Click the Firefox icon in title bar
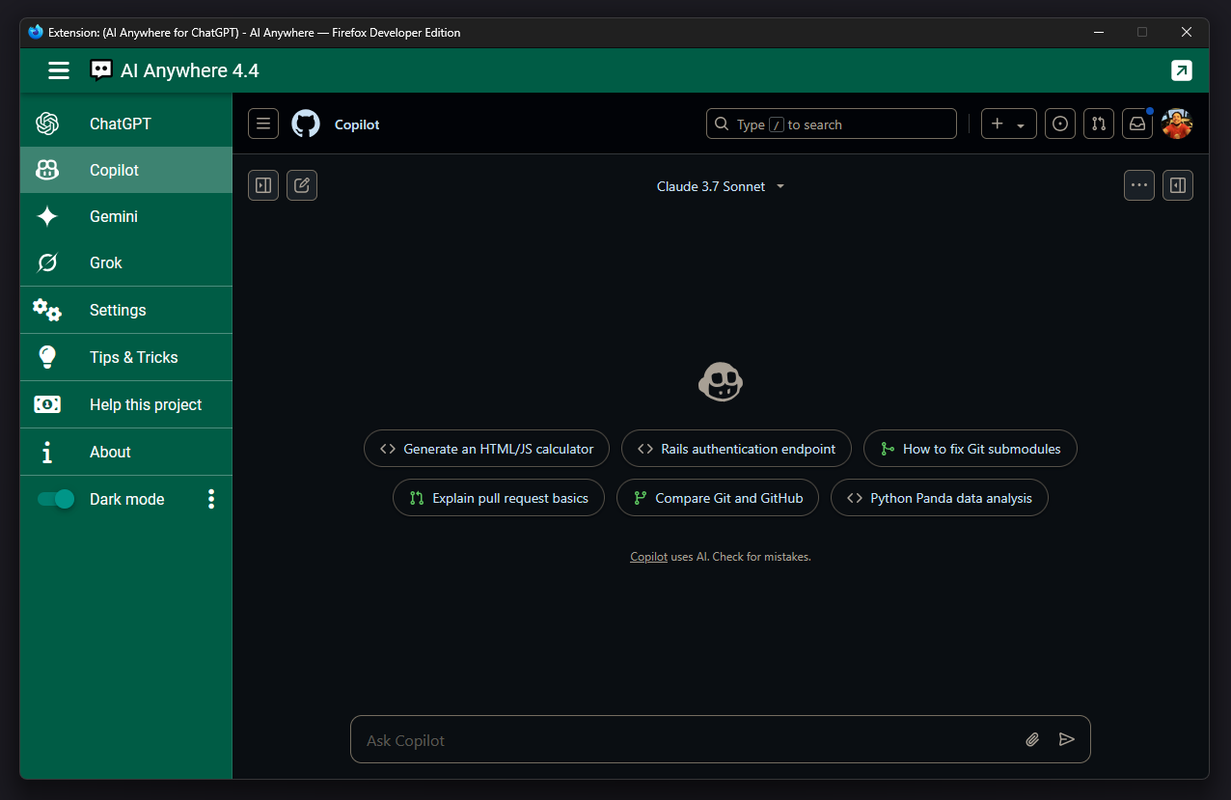Viewport: 1231px width, 800px height. coord(36,32)
